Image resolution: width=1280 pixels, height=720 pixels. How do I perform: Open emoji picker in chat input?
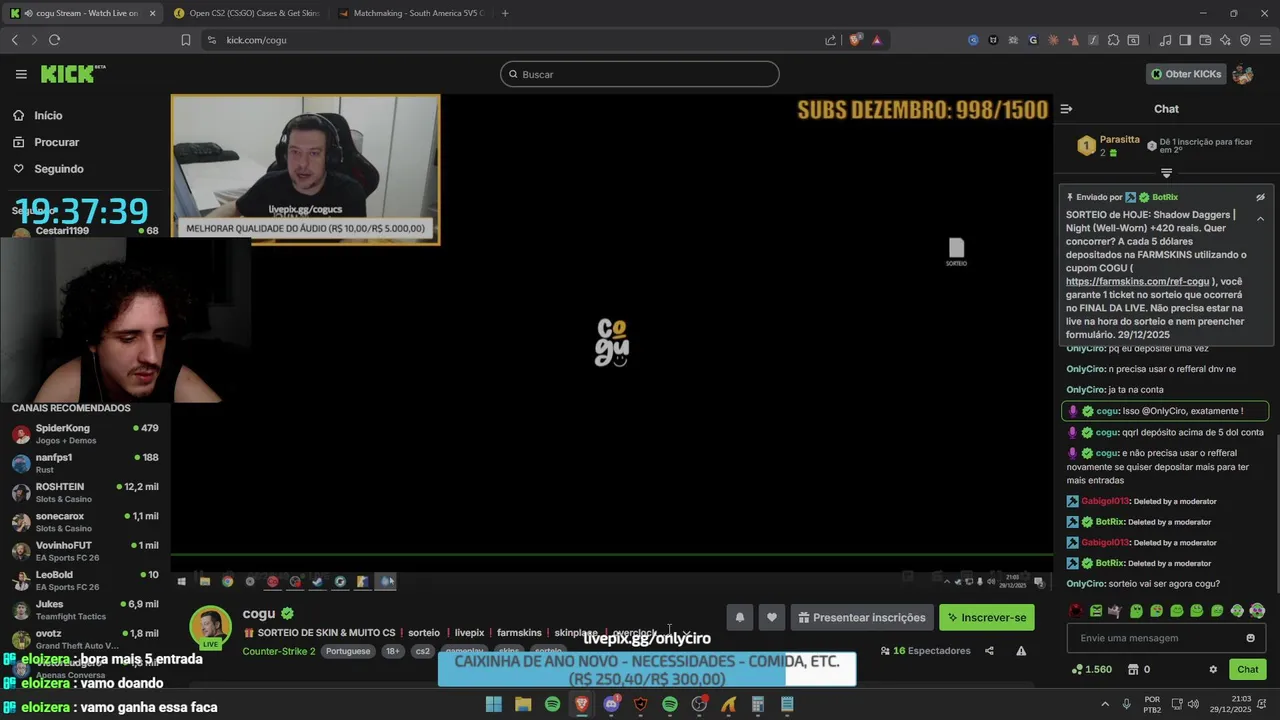[1250, 638]
